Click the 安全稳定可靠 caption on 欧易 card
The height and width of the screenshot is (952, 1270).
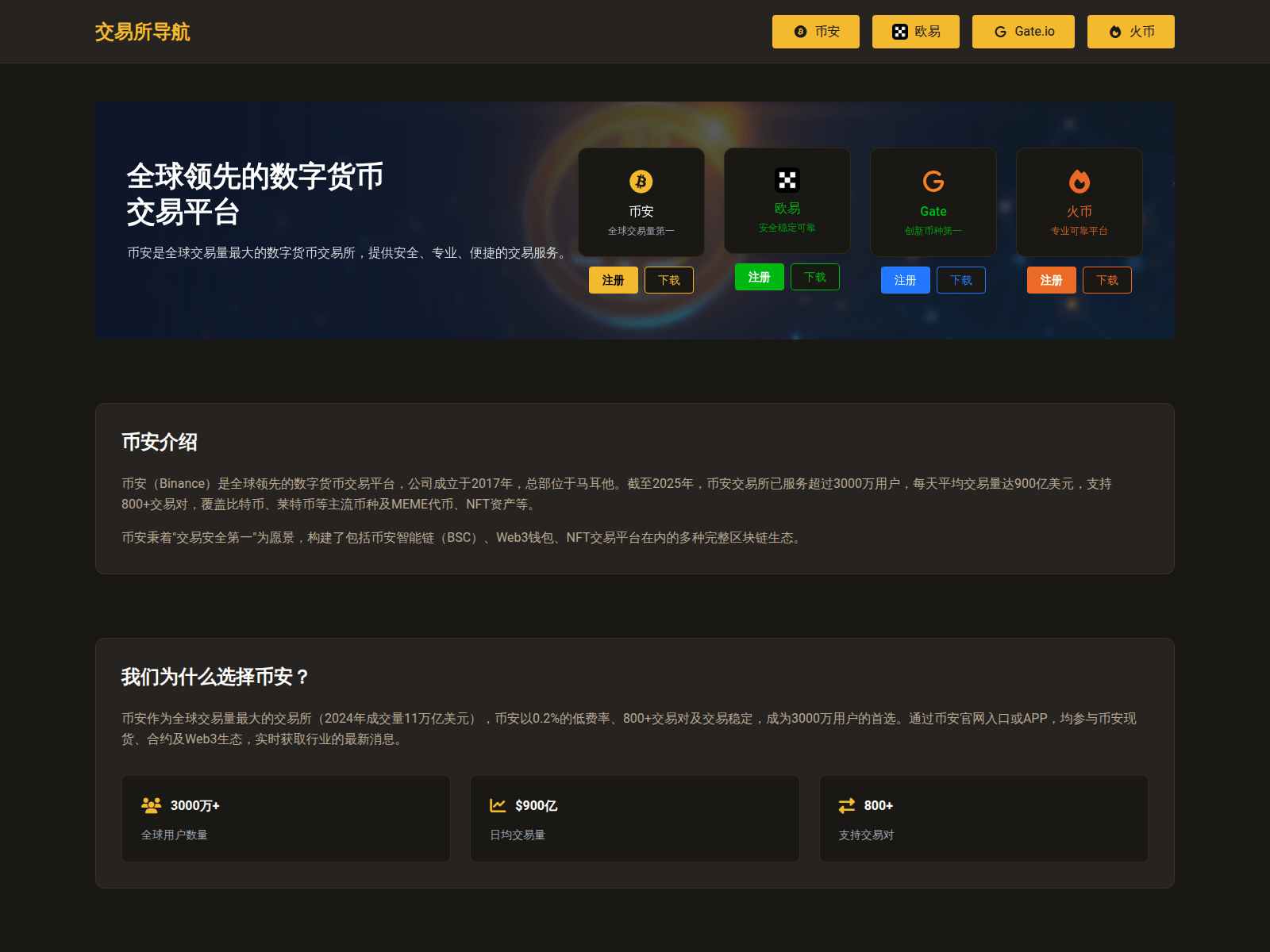787,228
